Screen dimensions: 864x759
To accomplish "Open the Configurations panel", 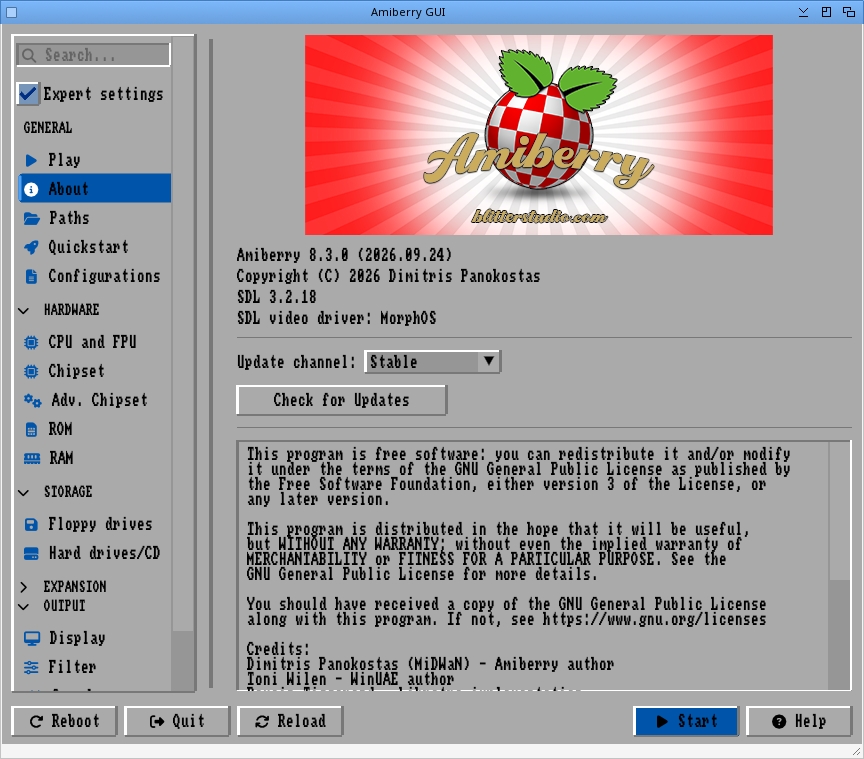I will point(95,276).
